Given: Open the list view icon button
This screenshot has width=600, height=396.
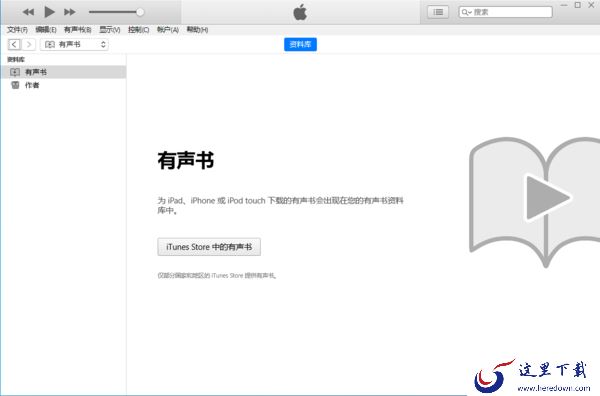Looking at the screenshot, I should click(x=438, y=12).
